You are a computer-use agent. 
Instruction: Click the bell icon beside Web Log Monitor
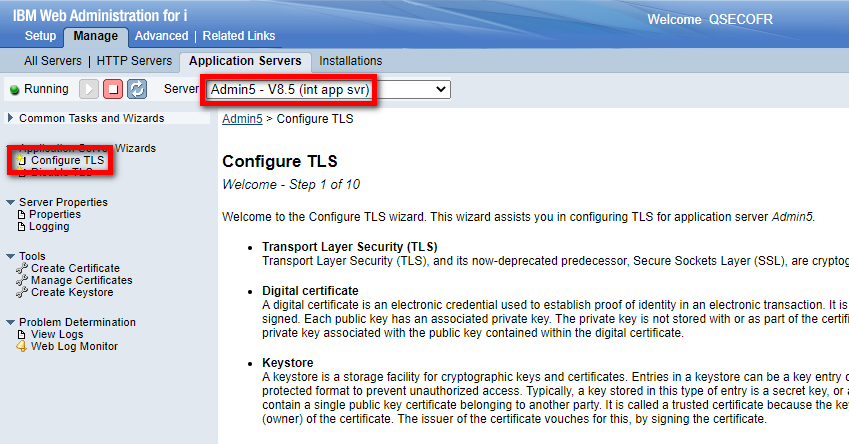(x=22, y=346)
